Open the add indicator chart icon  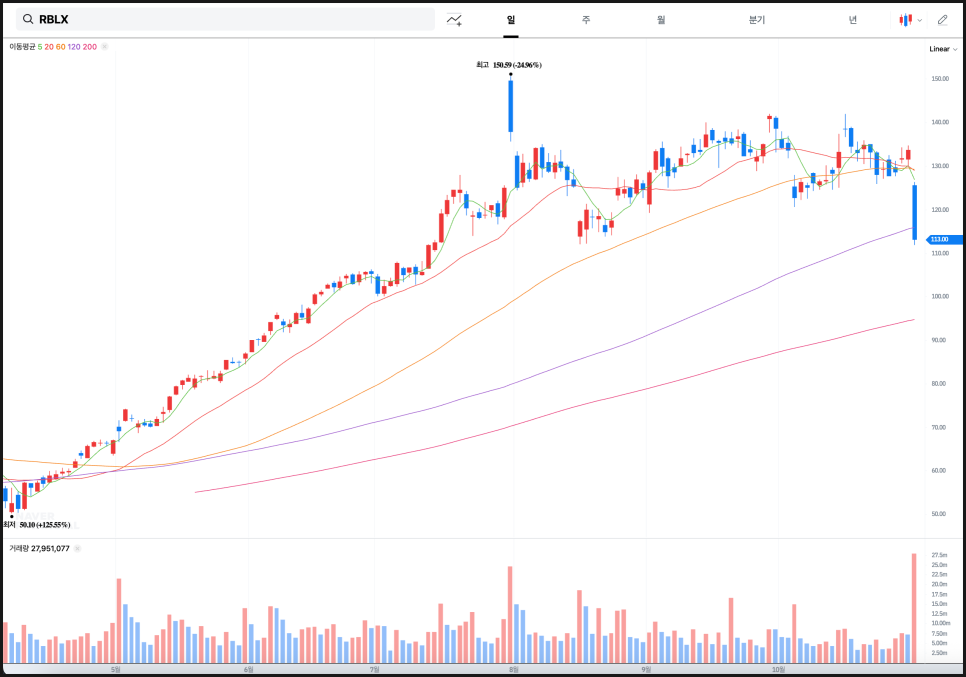coord(454,19)
